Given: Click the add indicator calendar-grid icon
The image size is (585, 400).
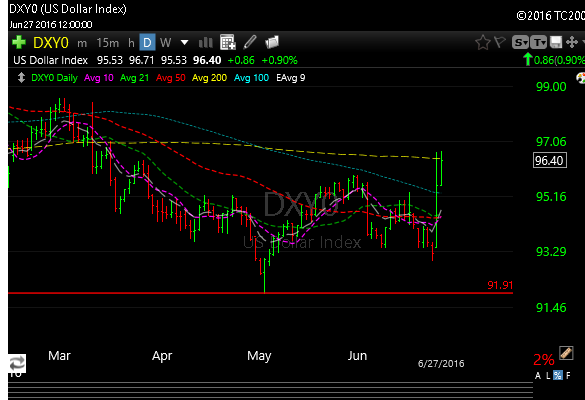Looking at the screenshot, I should click(x=228, y=42).
